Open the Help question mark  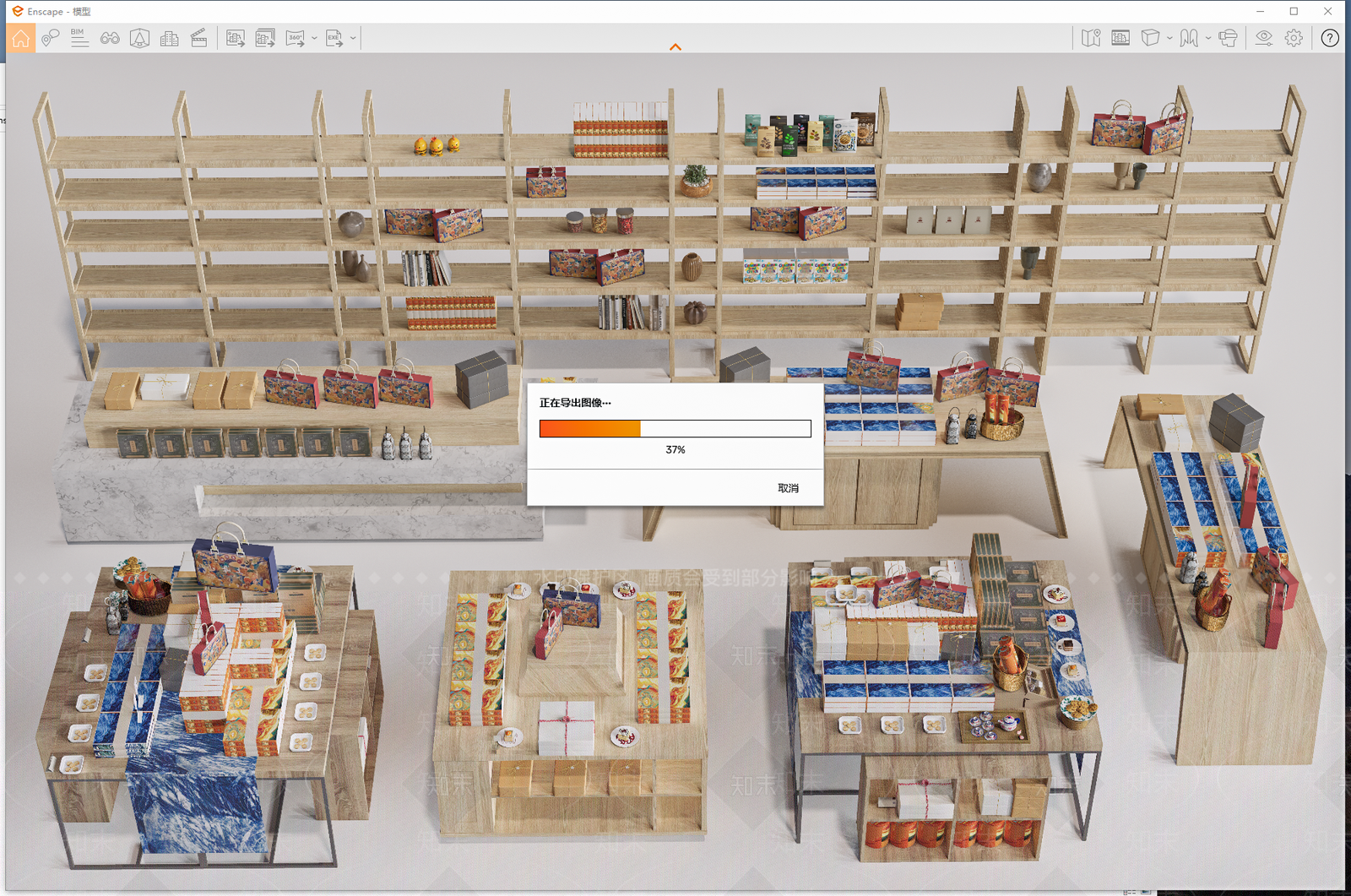coord(1330,38)
